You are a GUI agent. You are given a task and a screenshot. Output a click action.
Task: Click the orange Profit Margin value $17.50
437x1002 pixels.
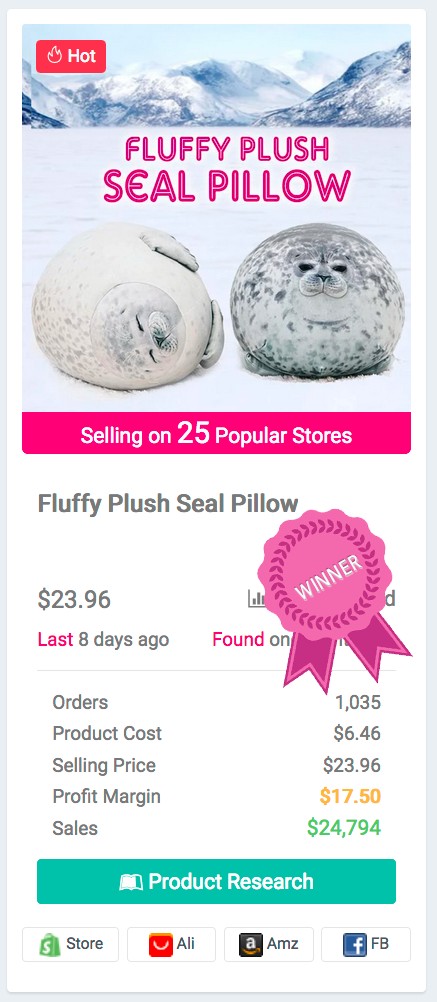click(x=350, y=796)
